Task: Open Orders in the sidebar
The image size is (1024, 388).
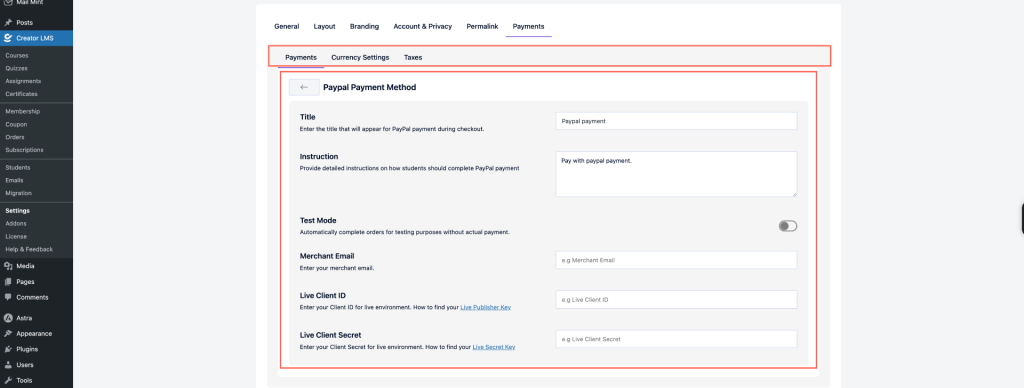Action: [x=15, y=137]
